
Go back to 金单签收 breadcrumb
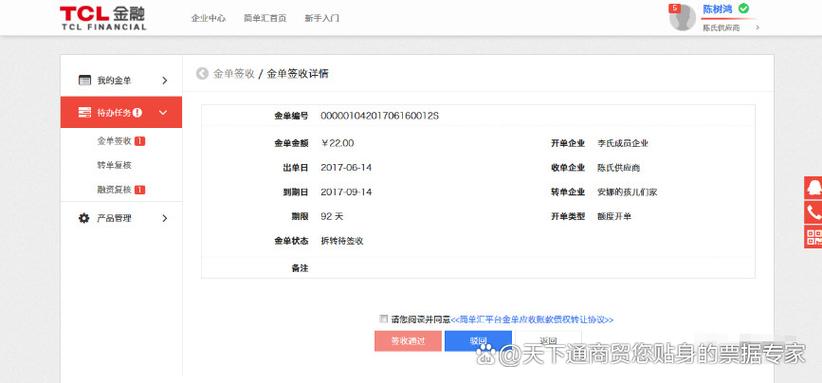pos(234,73)
